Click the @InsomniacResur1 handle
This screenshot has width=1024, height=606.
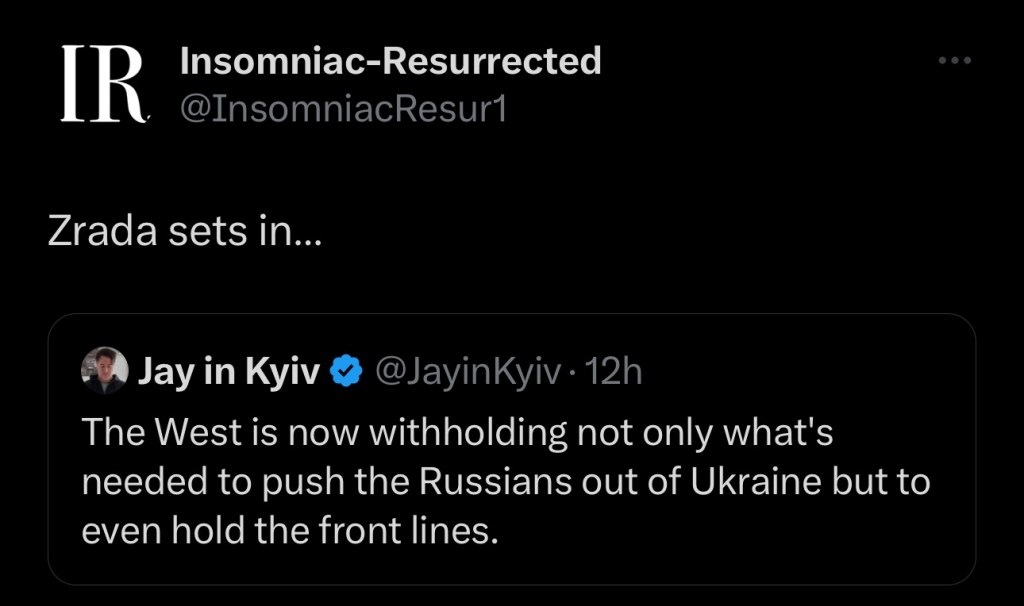tap(343, 107)
